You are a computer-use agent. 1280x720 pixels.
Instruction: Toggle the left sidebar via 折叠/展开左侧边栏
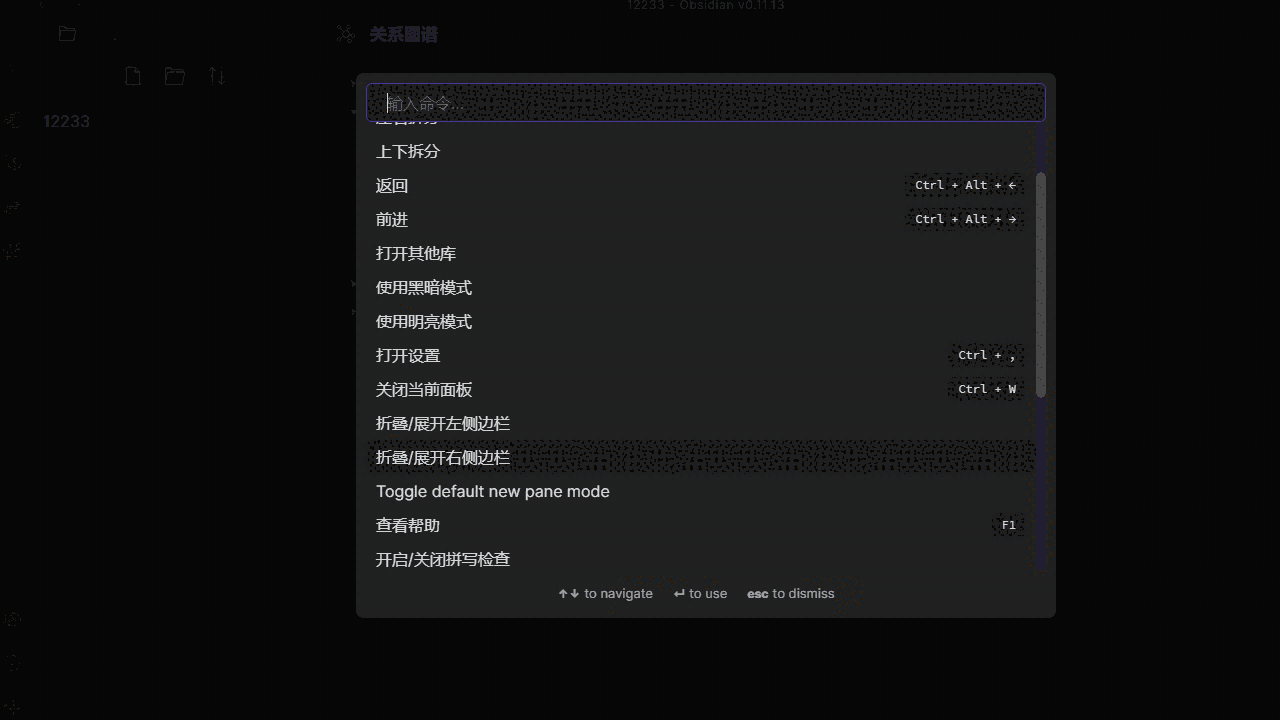[442, 423]
